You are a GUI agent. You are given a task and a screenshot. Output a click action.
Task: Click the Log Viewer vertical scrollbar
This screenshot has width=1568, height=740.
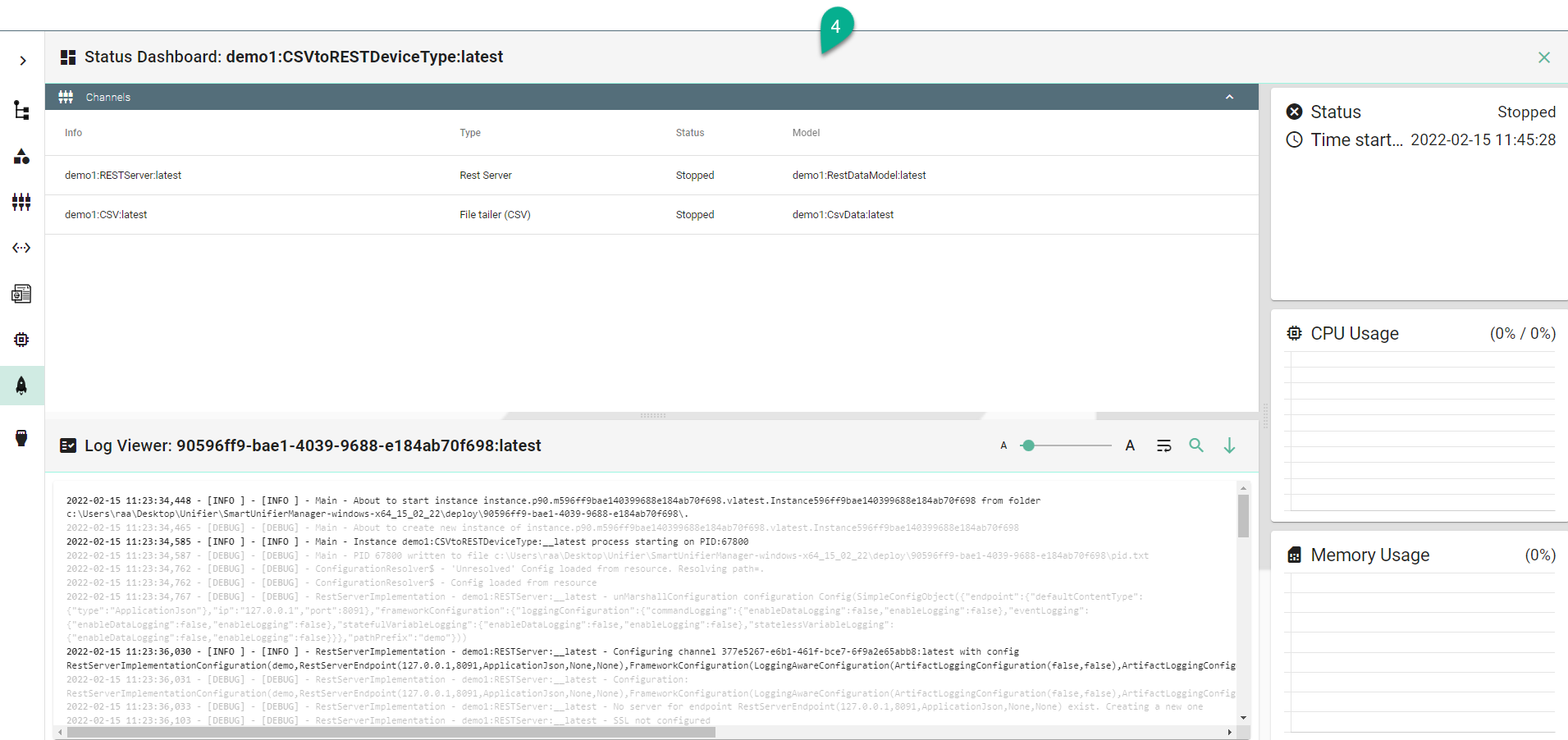(1243, 517)
